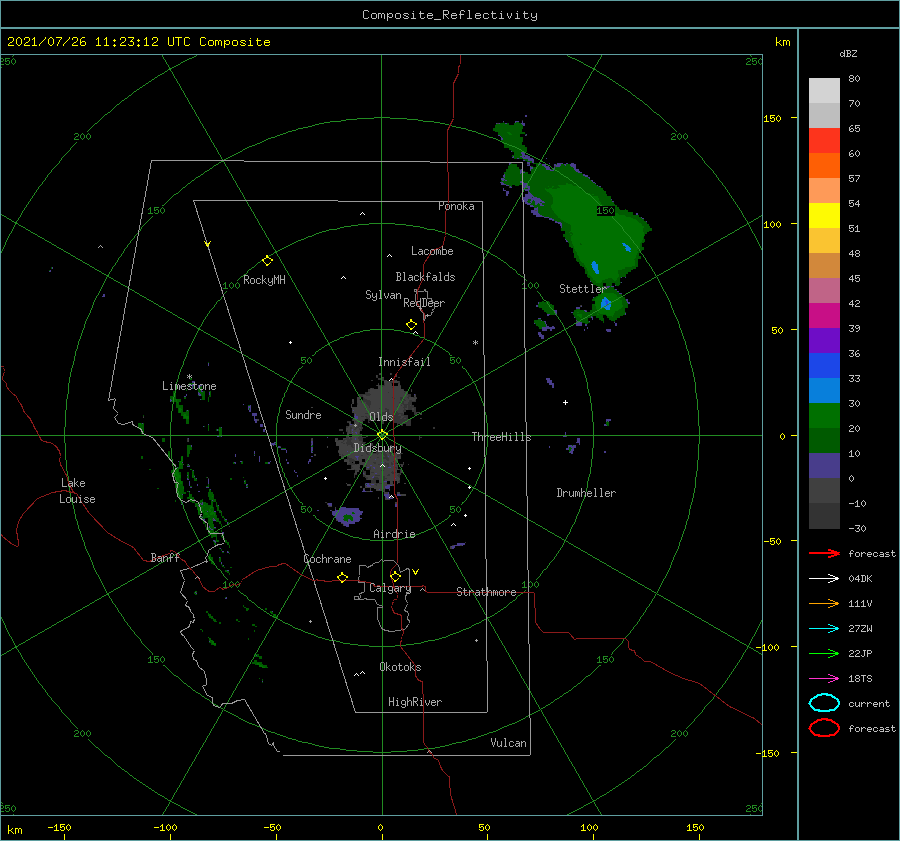Screen dimensions: 900x841
Task: Click the Lacombe city label
Action: [x=432, y=251]
